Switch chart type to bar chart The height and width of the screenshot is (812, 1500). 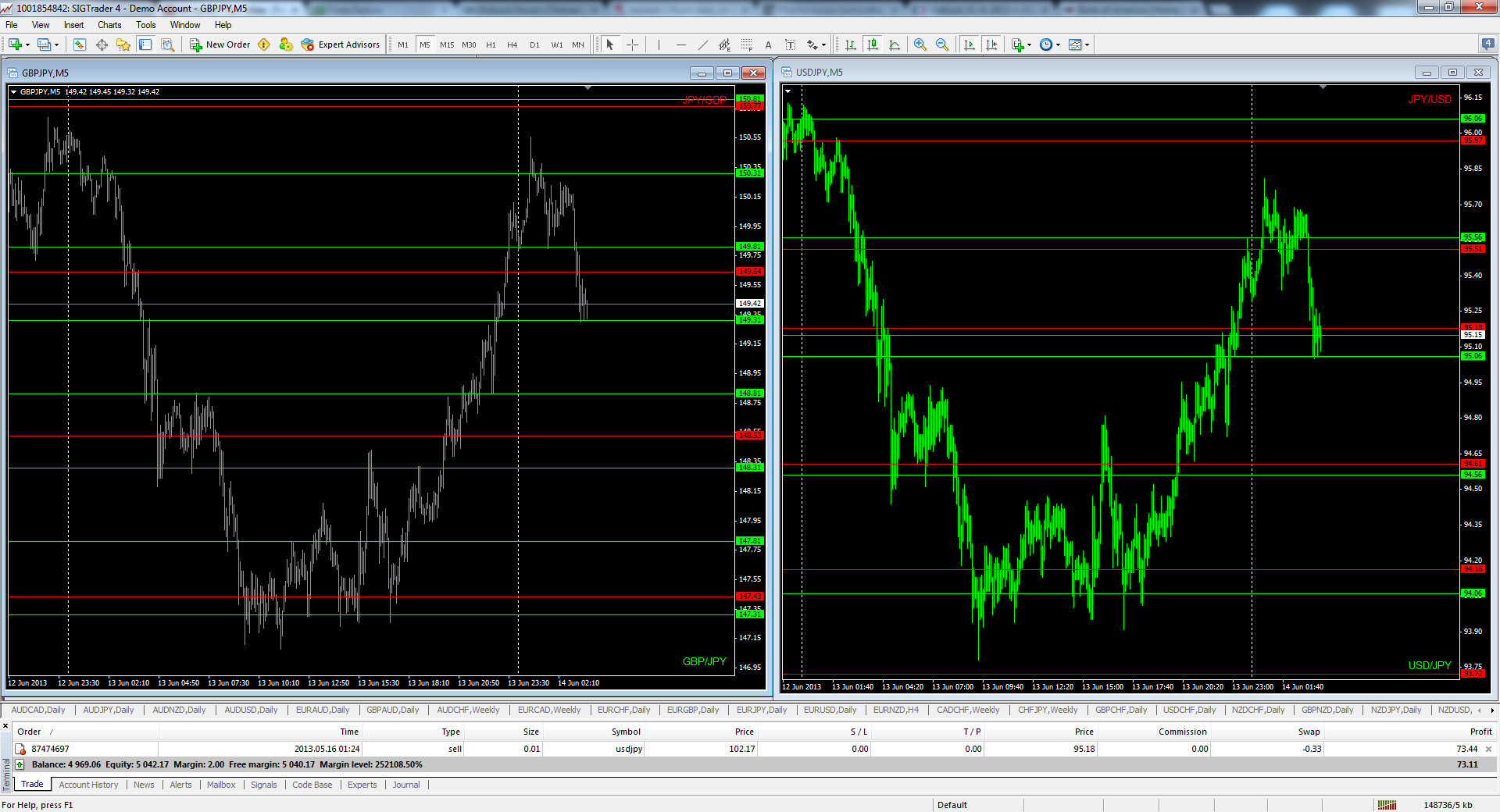(x=850, y=45)
